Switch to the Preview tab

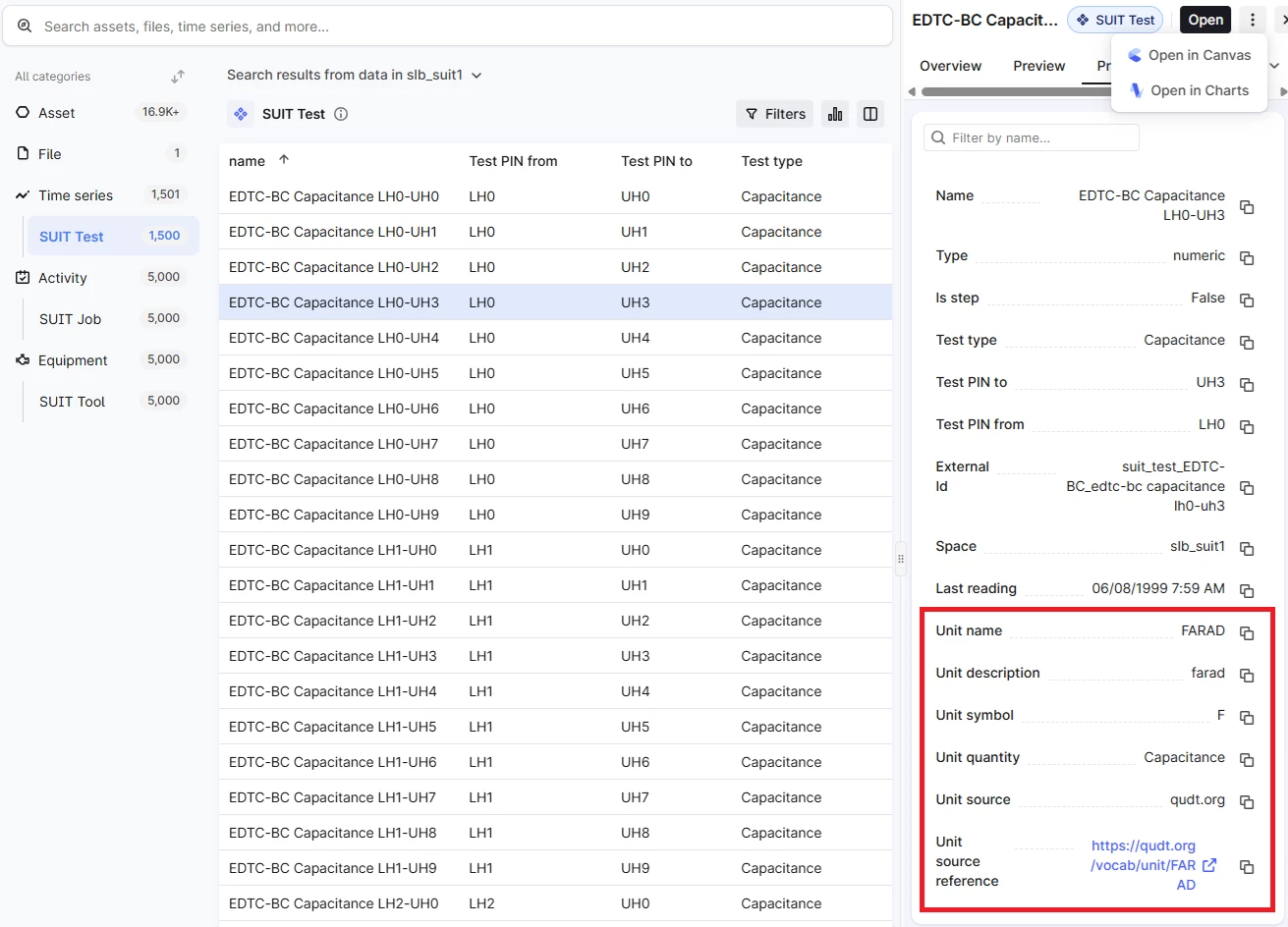tap(1038, 66)
